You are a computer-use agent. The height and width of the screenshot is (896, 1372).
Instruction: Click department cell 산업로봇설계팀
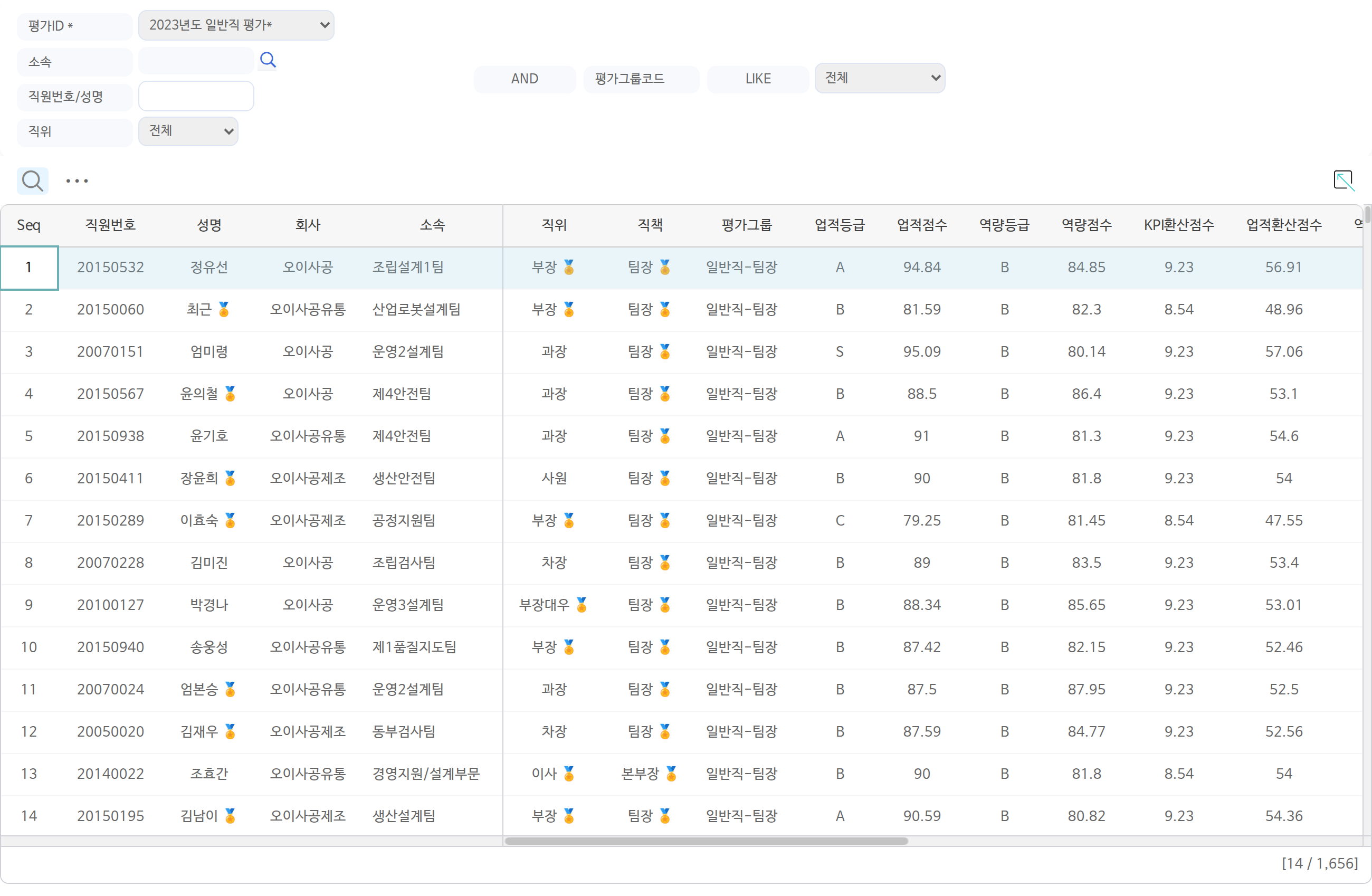pos(416,310)
